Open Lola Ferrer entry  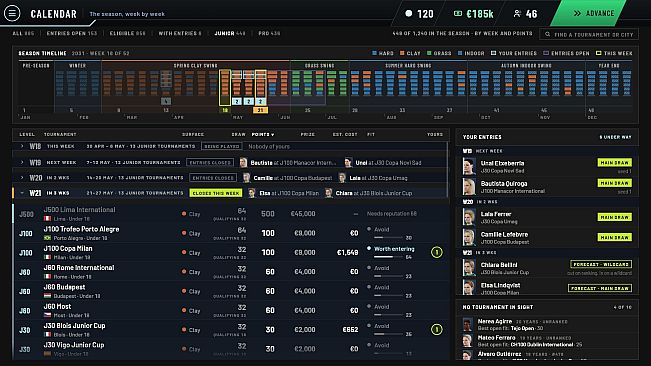(x=547, y=217)
